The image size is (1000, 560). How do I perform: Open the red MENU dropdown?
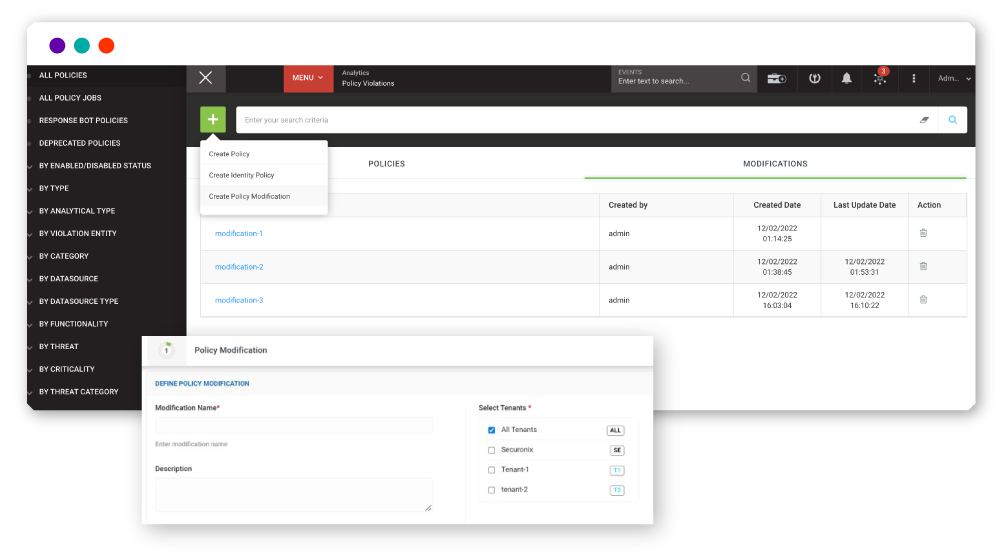click(x=309, y=78)
